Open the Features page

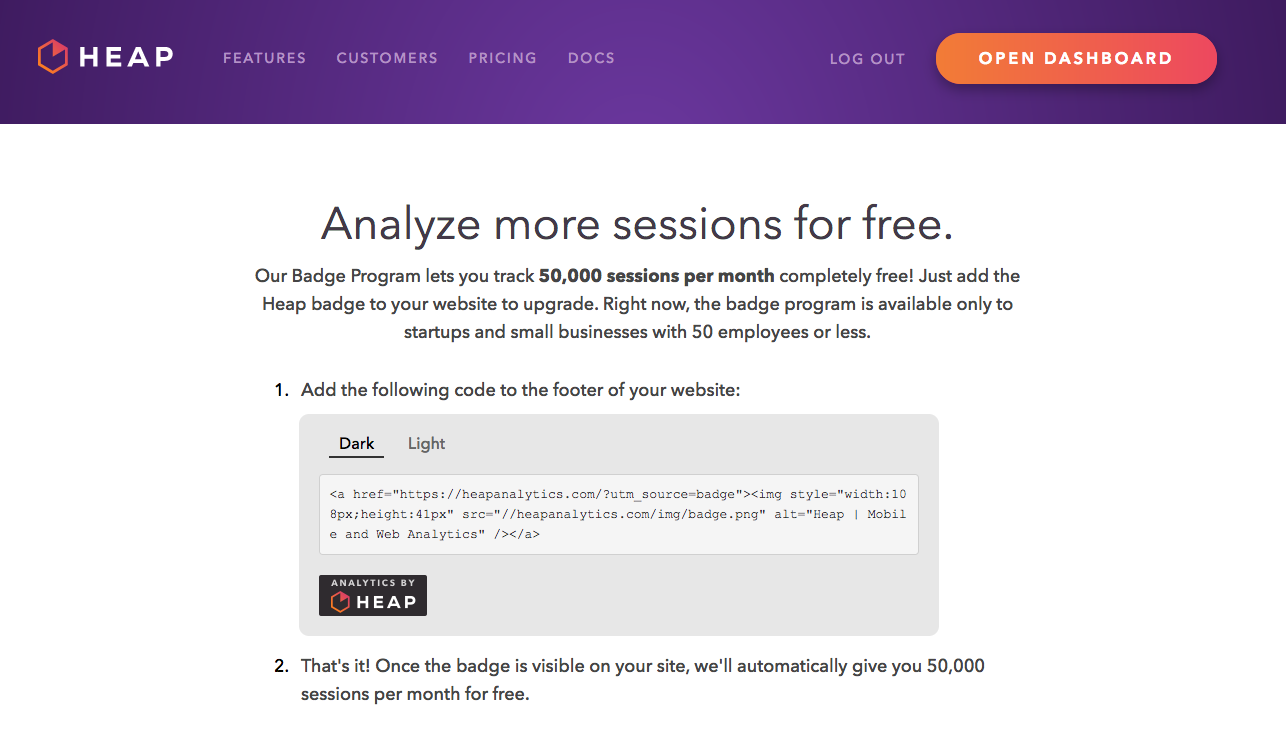click(x=265, y=58)
